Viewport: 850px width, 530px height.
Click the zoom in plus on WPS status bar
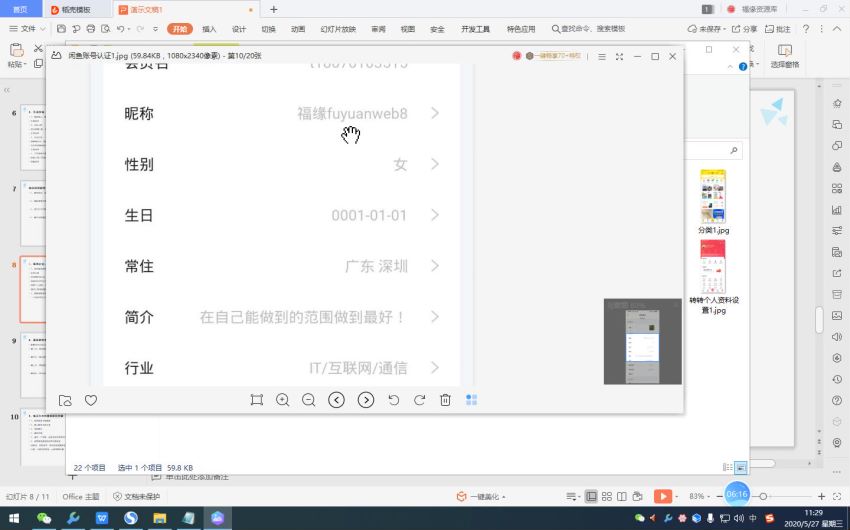pyautogui.click(x=821, y=496)
